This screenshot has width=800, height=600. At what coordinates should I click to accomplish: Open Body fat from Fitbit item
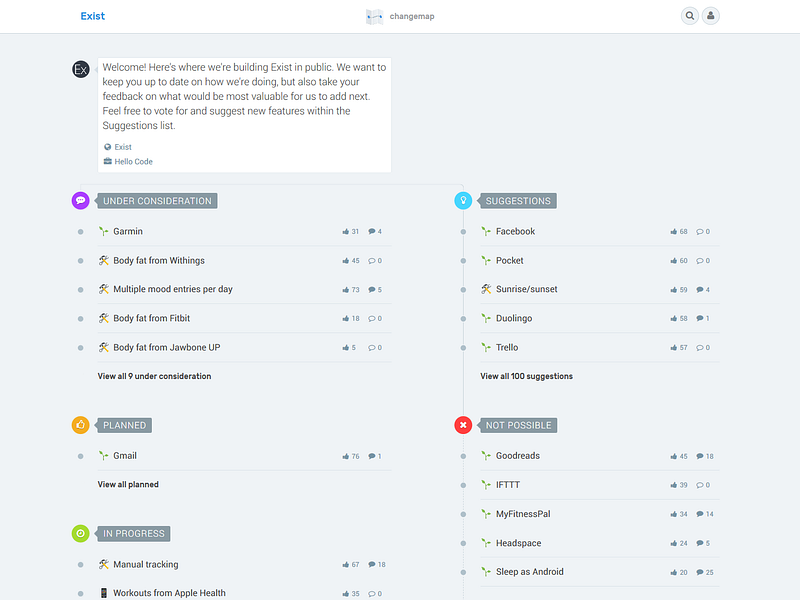tap(152, 318)
